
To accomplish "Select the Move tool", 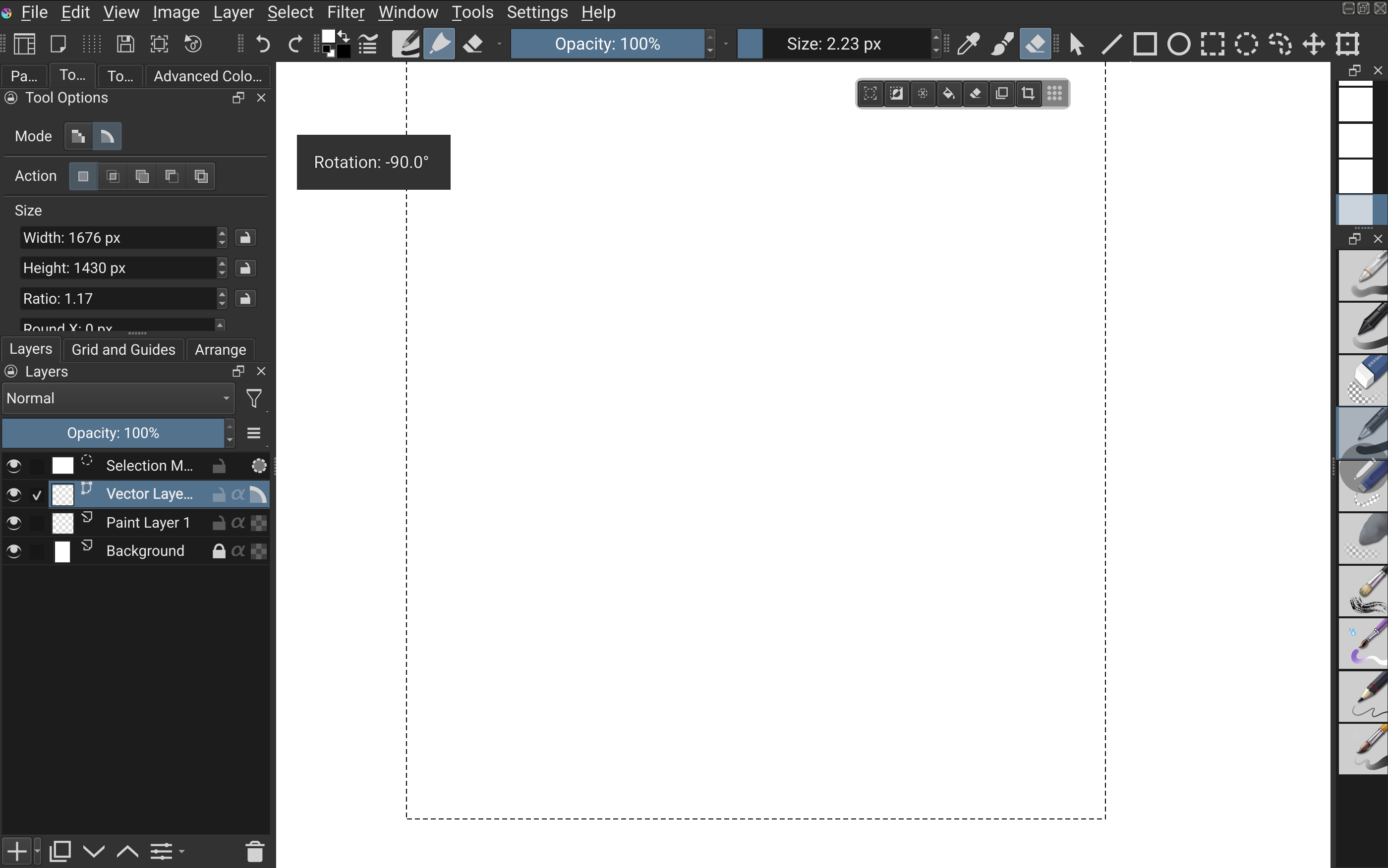I will (1314, 44).
